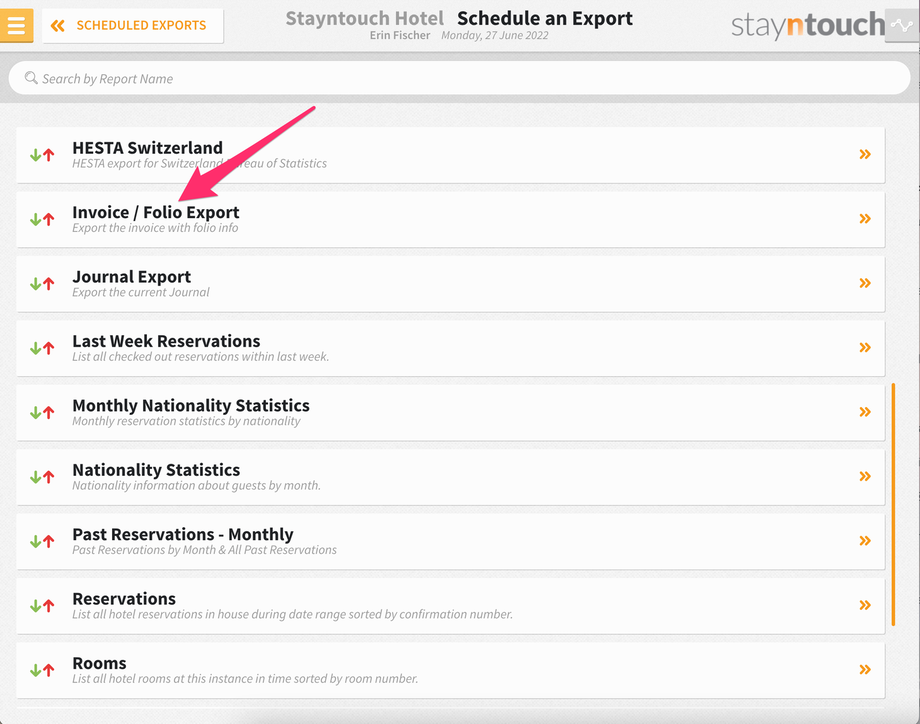Open the hamburger main menu
This screenshot has height=724, width=920.
(x=16, y=25)
